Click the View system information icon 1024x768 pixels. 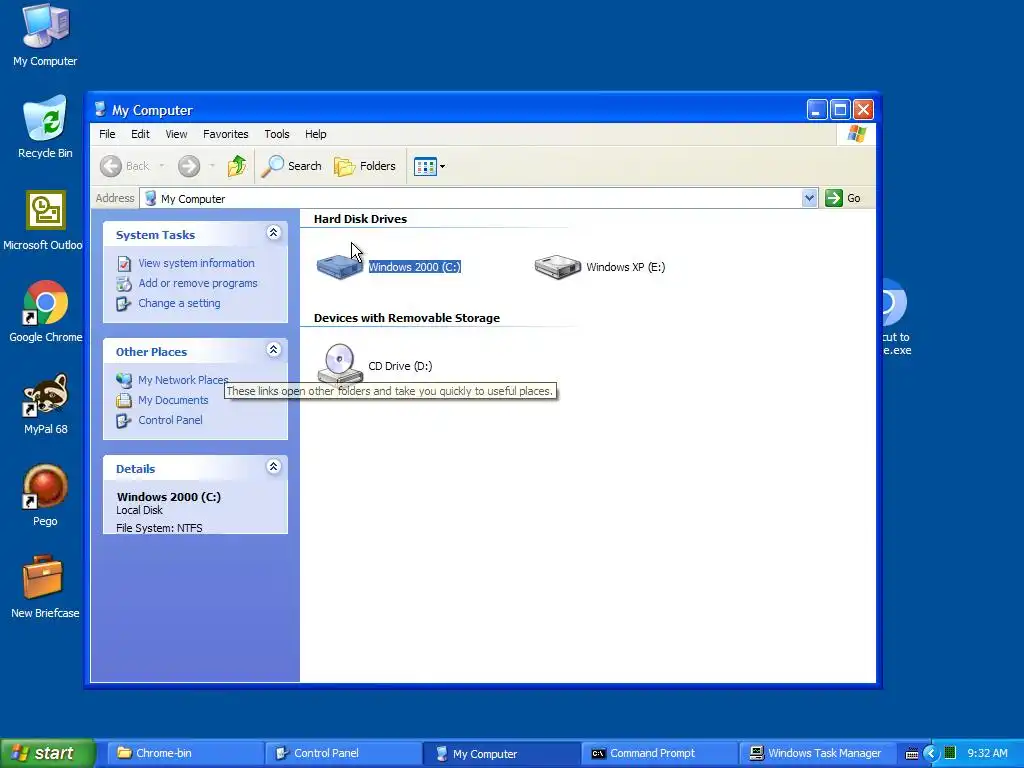(124, 263)
